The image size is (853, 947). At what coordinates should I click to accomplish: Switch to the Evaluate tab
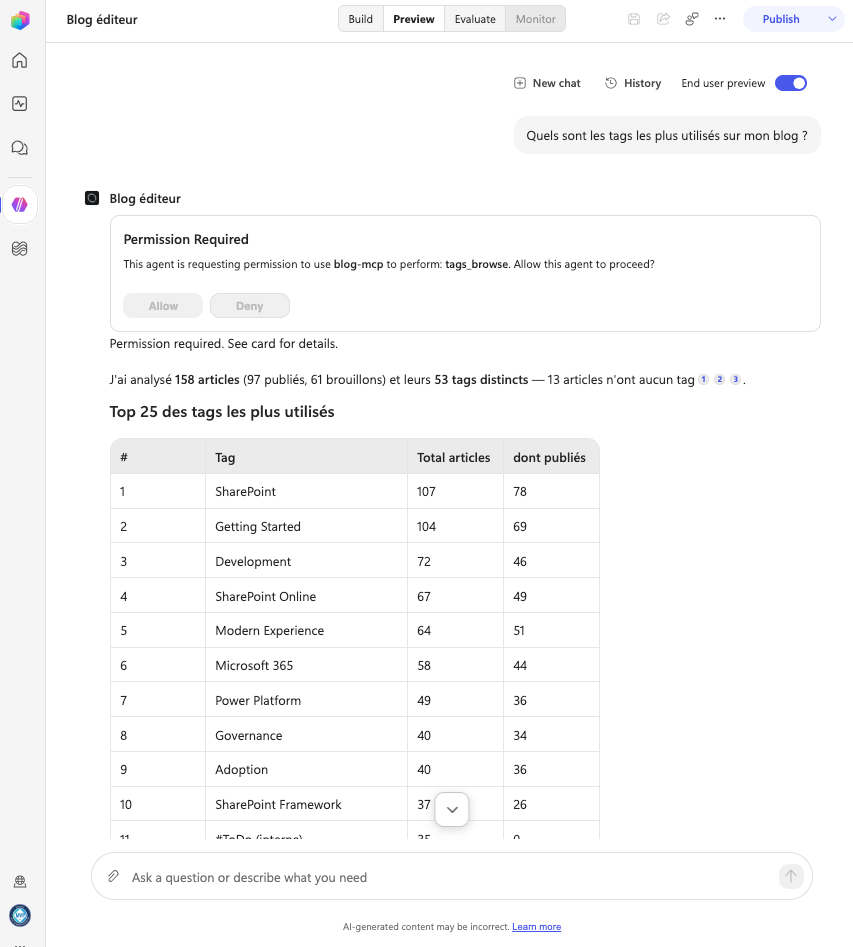click(475, 19)
